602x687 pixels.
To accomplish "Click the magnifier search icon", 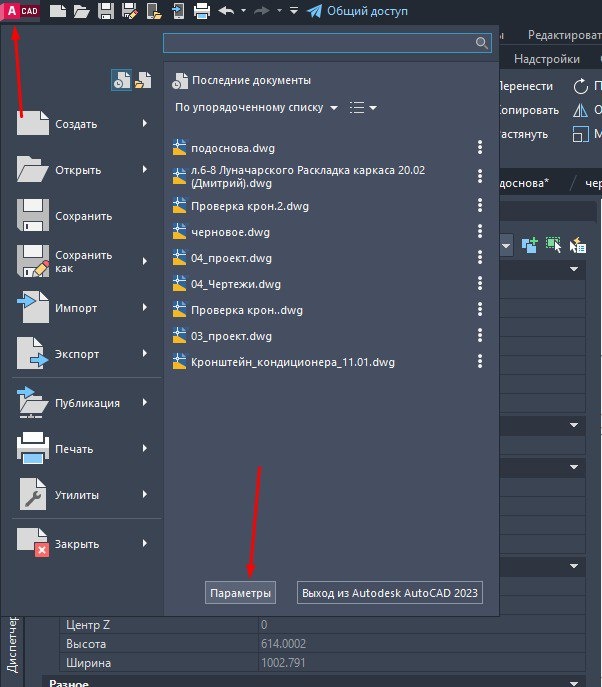I will [x=482, y=43].
